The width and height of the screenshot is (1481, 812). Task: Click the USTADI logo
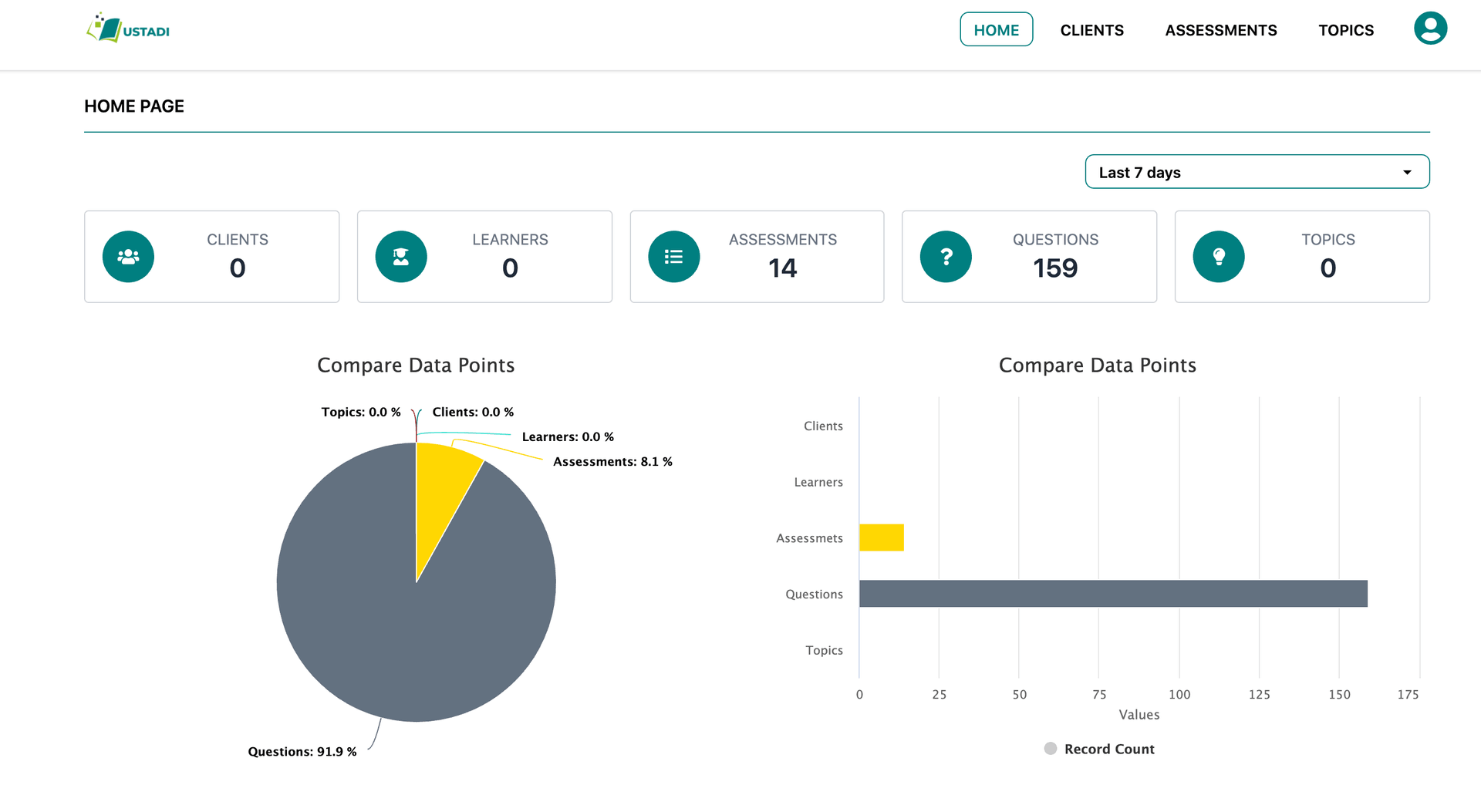pos(127,29)
